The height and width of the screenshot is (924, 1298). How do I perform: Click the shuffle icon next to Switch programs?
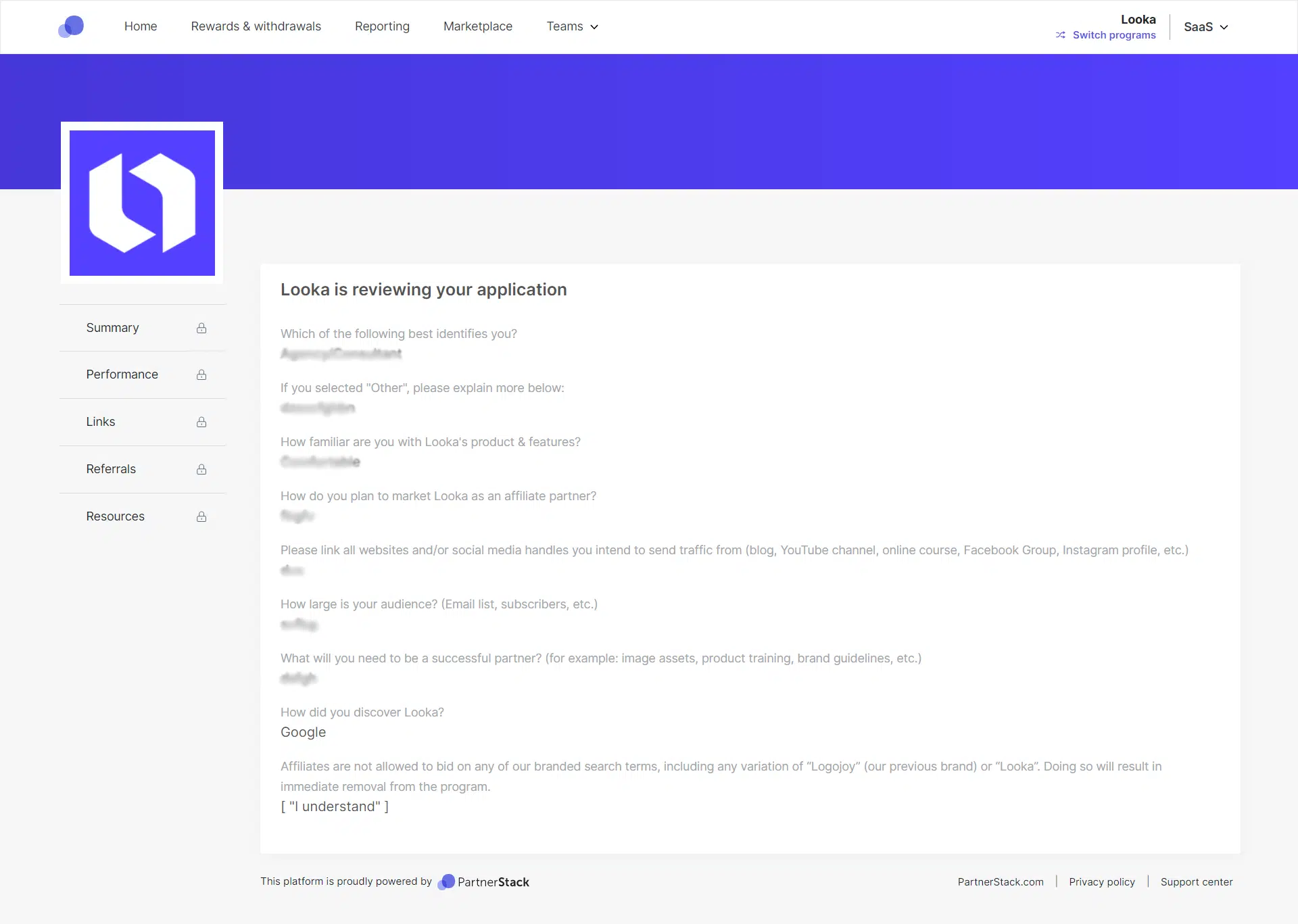pyautogui.click(x=1061, y=35)
